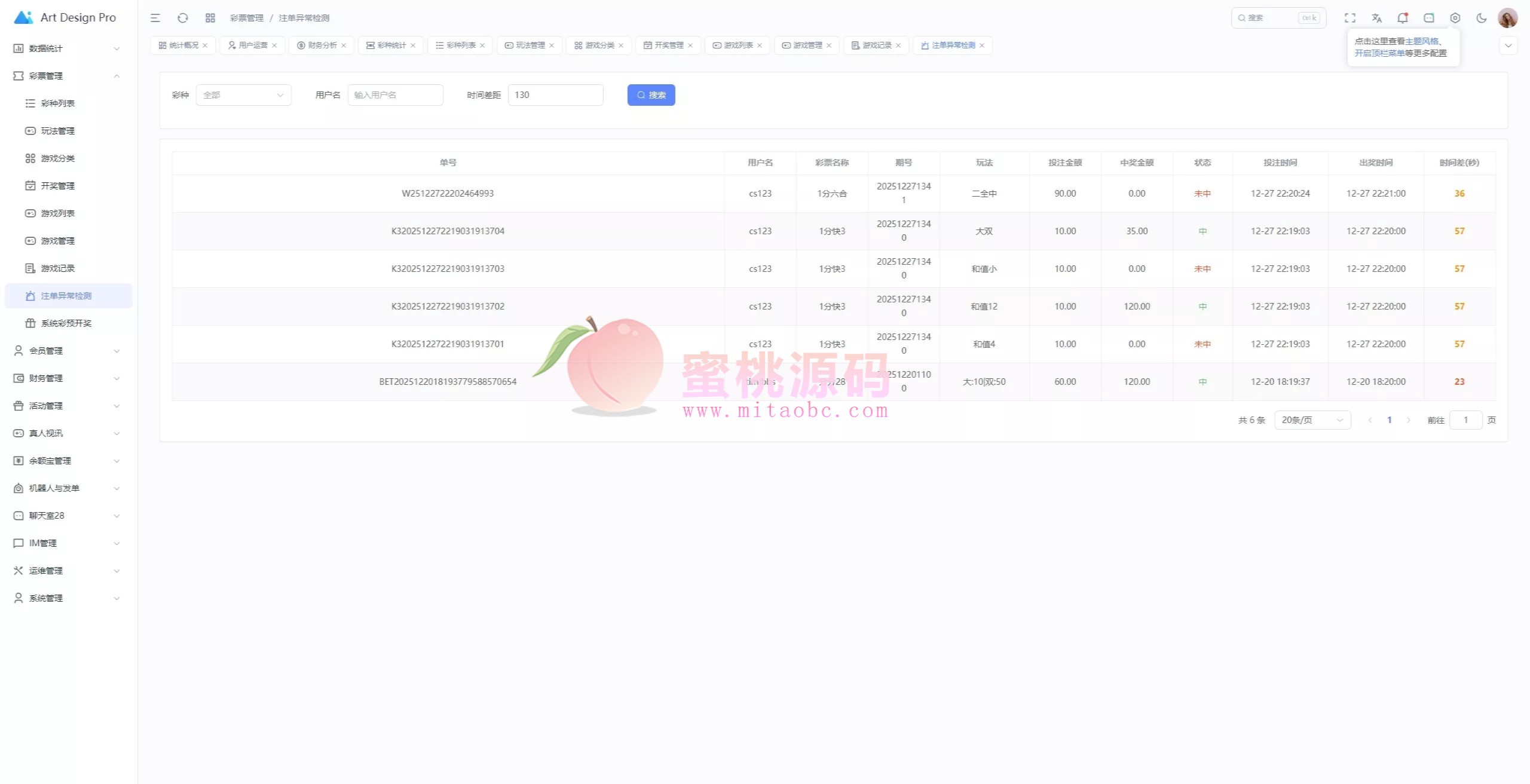Open 系统彩预开奖 in the sidebar
Image resolution: width=1530 pixels, height=784 pixels.
pos(66,323)
